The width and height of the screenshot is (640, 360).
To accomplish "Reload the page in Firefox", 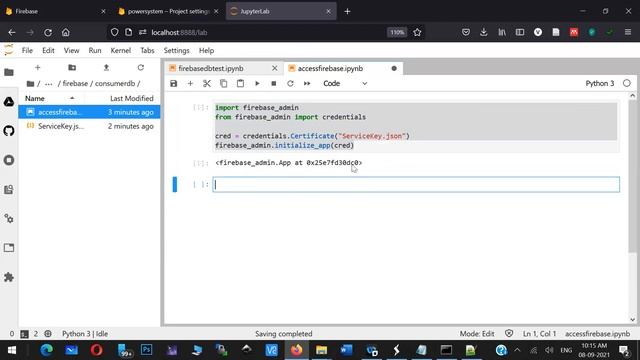I will [48, 32].
